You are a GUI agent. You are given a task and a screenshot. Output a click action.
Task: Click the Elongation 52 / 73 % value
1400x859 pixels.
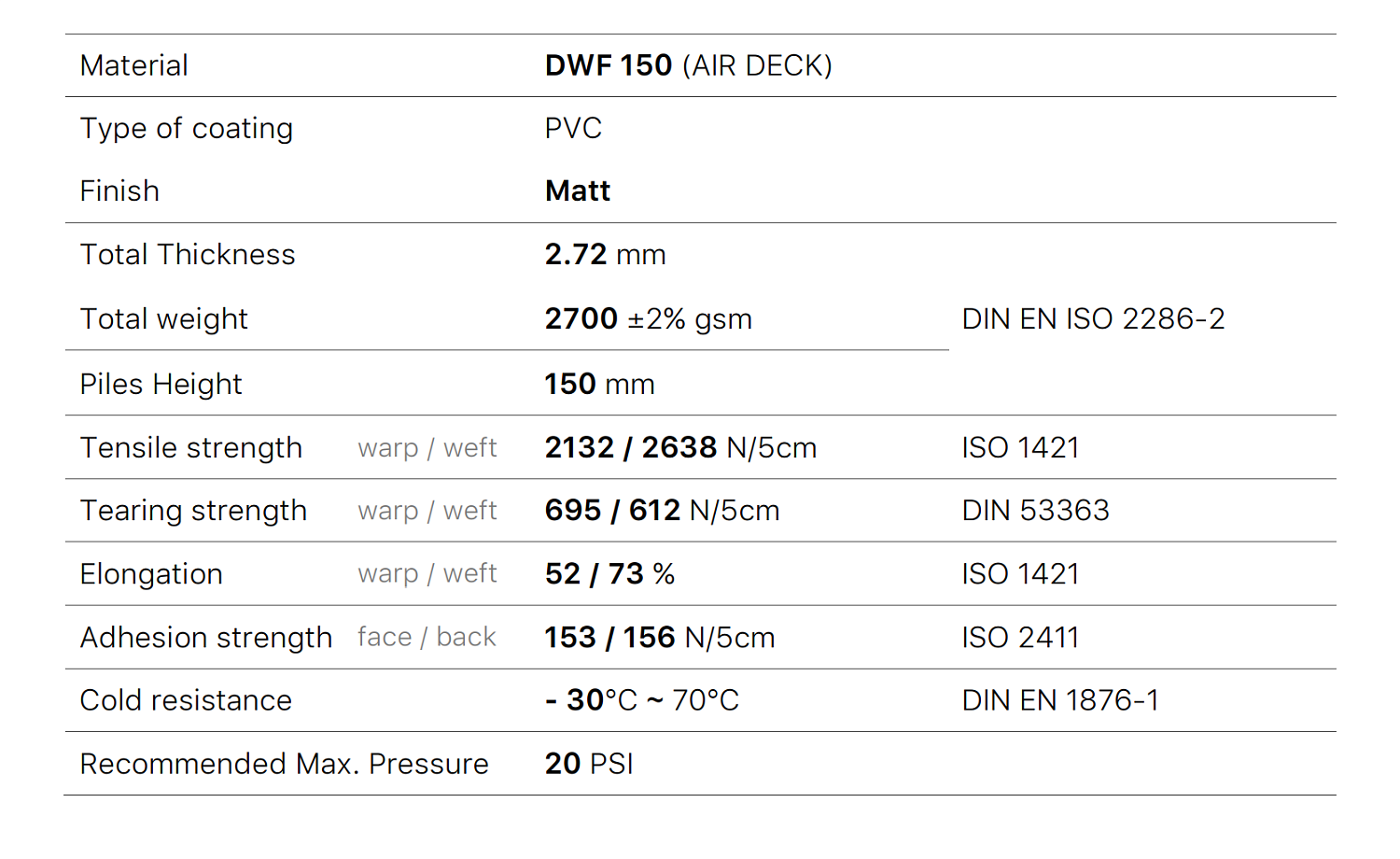(609, 574)
